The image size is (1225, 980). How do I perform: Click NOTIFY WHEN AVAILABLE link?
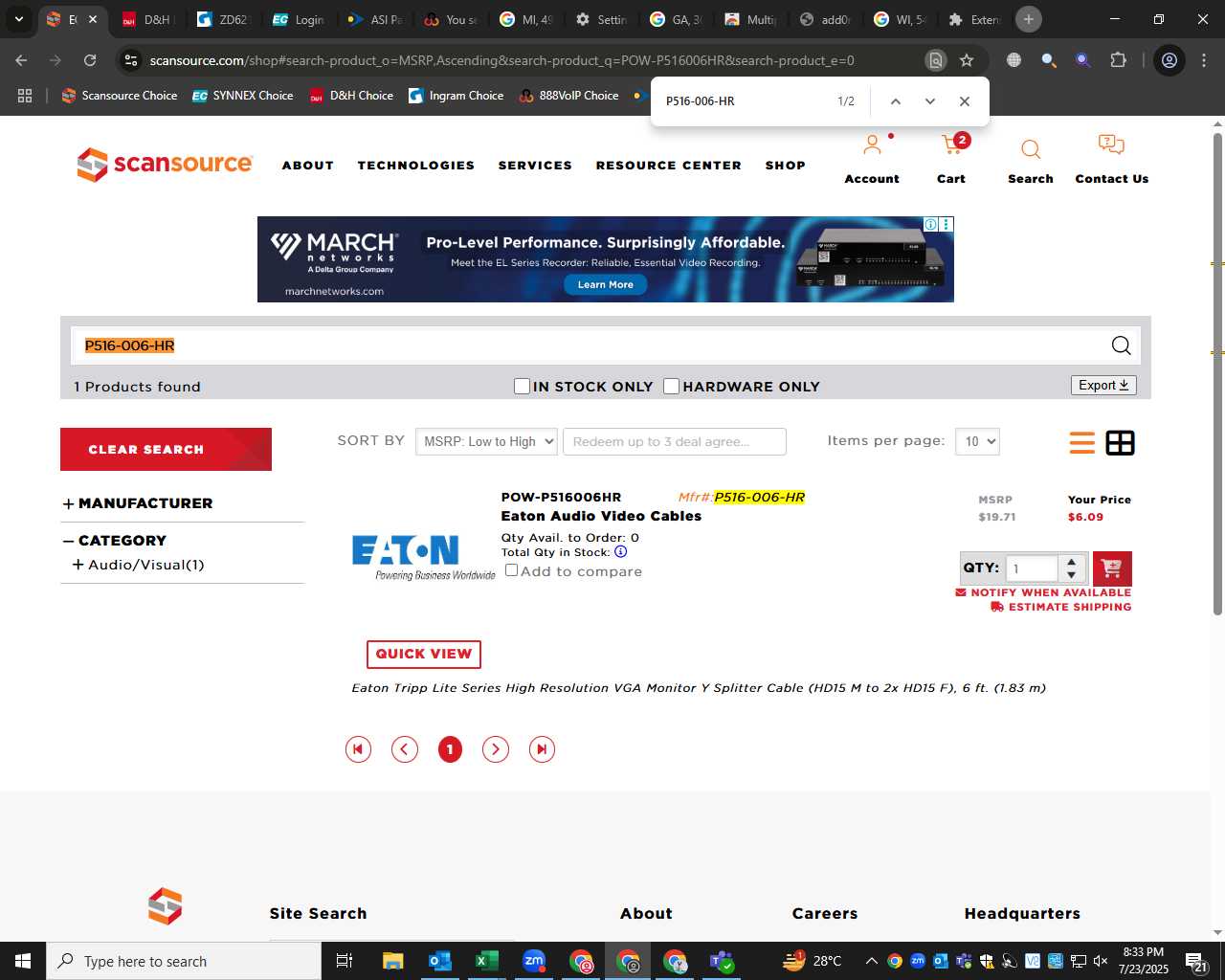(x=1043, y=592)
